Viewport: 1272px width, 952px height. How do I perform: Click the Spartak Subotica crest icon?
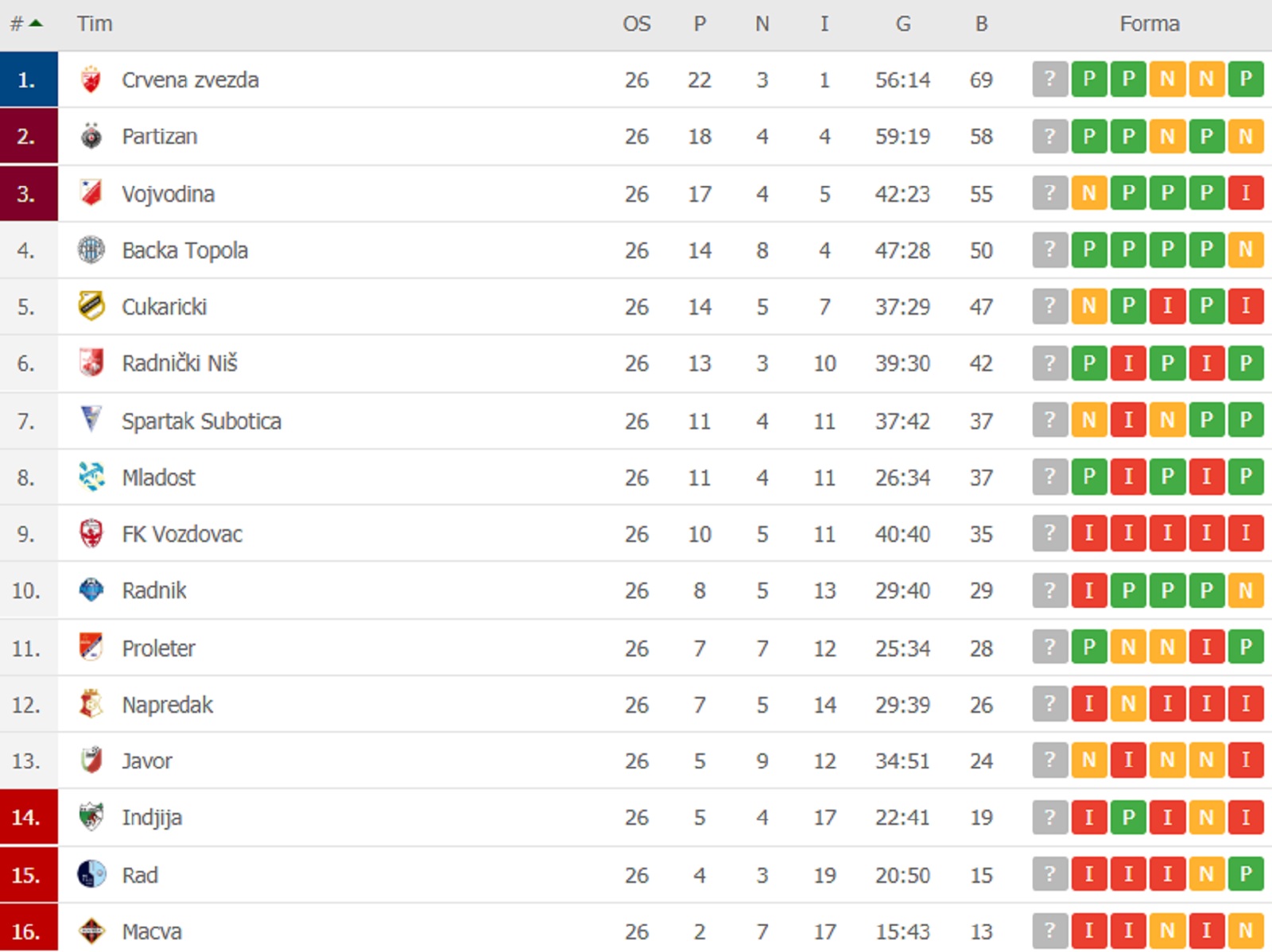point(91,420)
